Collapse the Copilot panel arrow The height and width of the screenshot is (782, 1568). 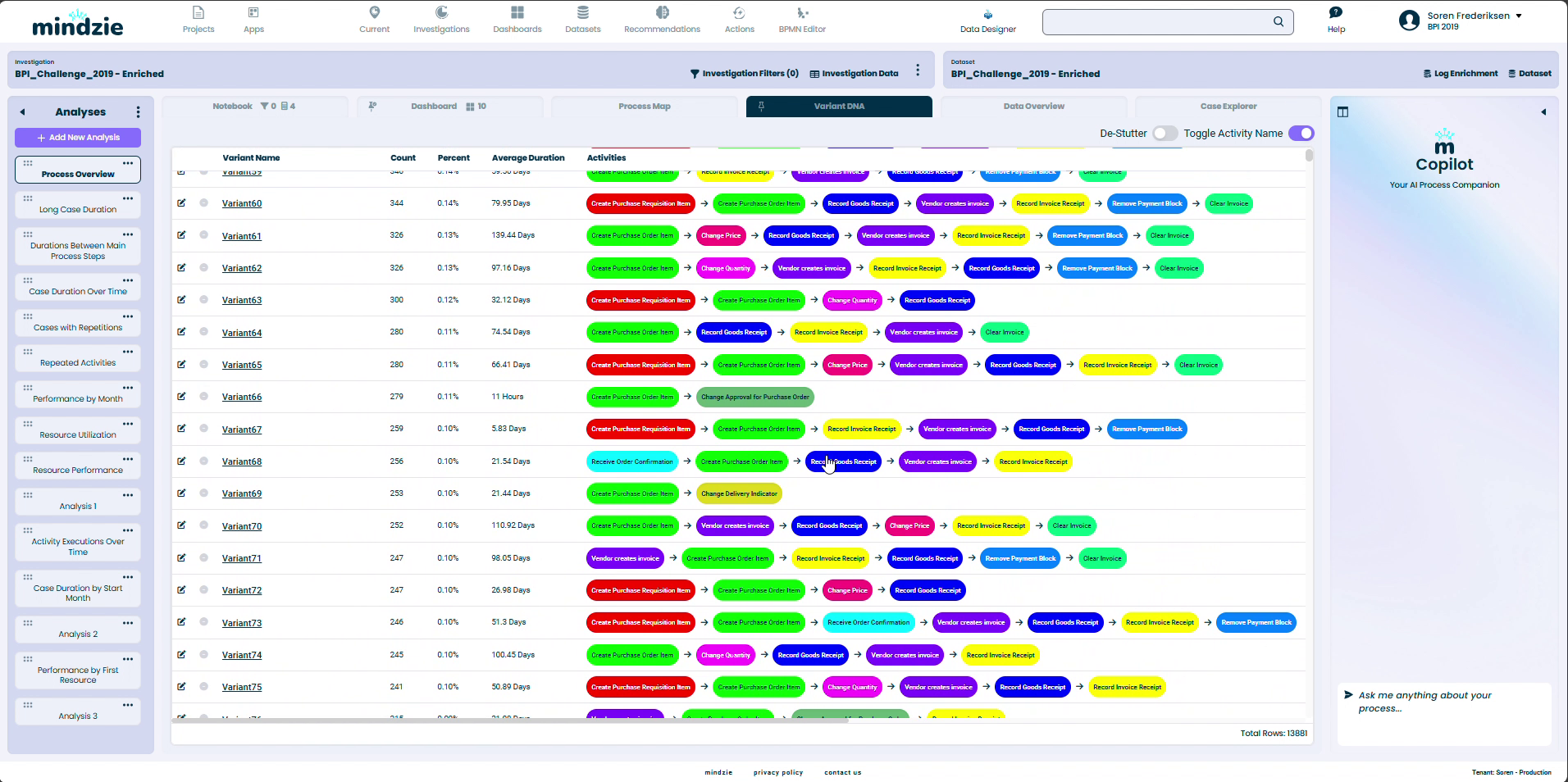click(1543, 112)
